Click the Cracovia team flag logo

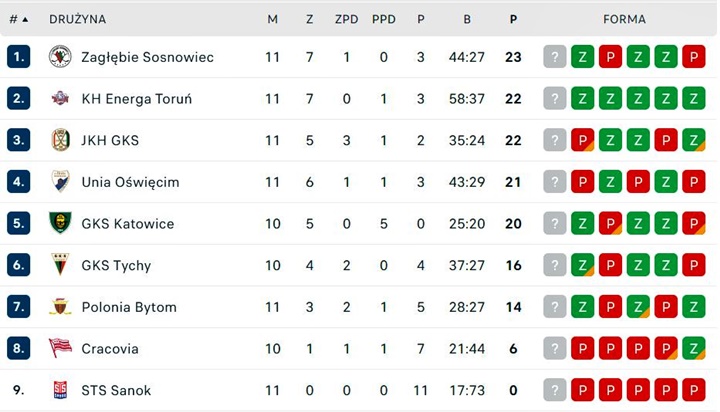[x=60, y=348]
